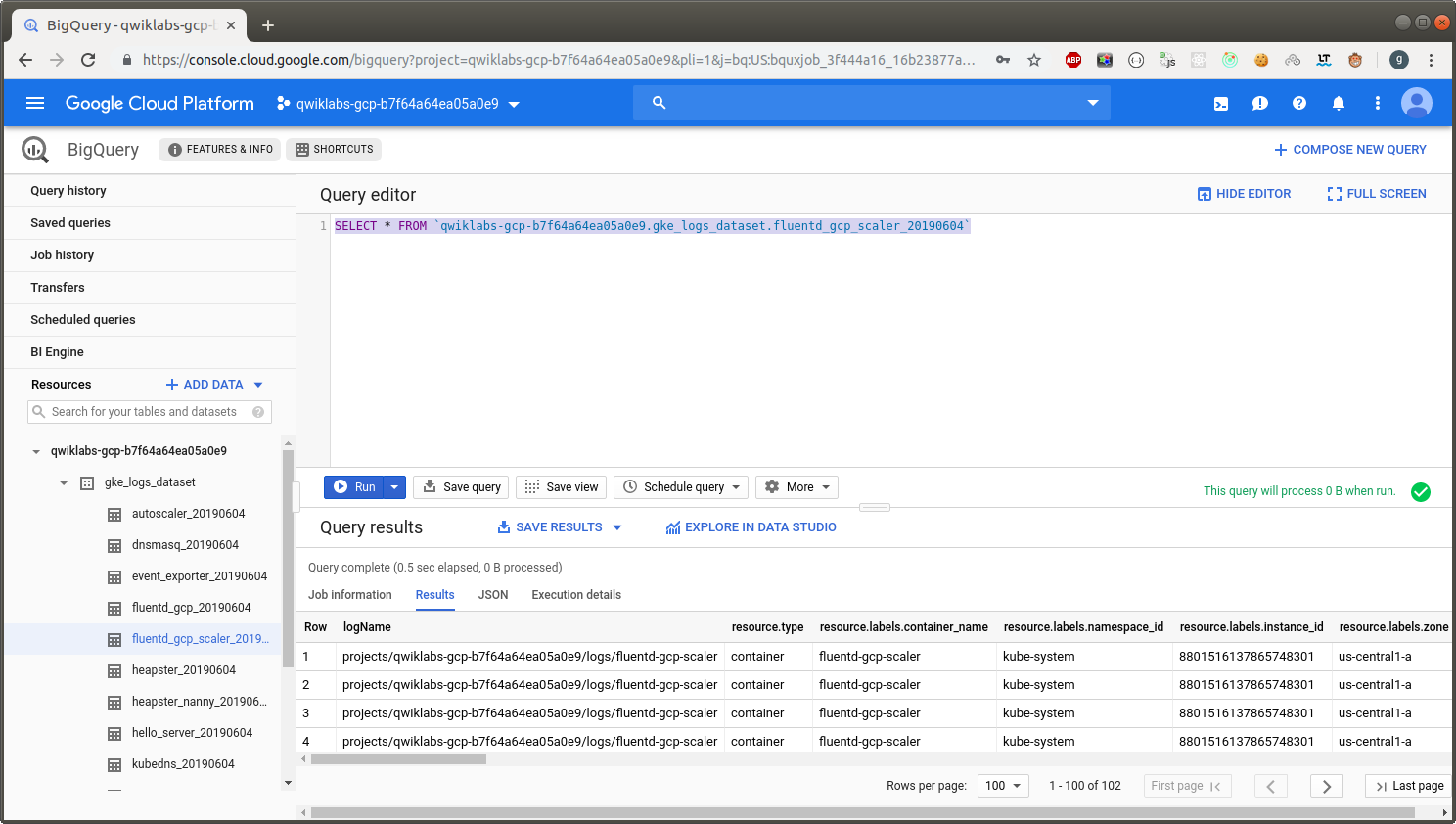Open notifications bell
The height and width of the screenshot is (824, 1456).
coord(1339,103)
